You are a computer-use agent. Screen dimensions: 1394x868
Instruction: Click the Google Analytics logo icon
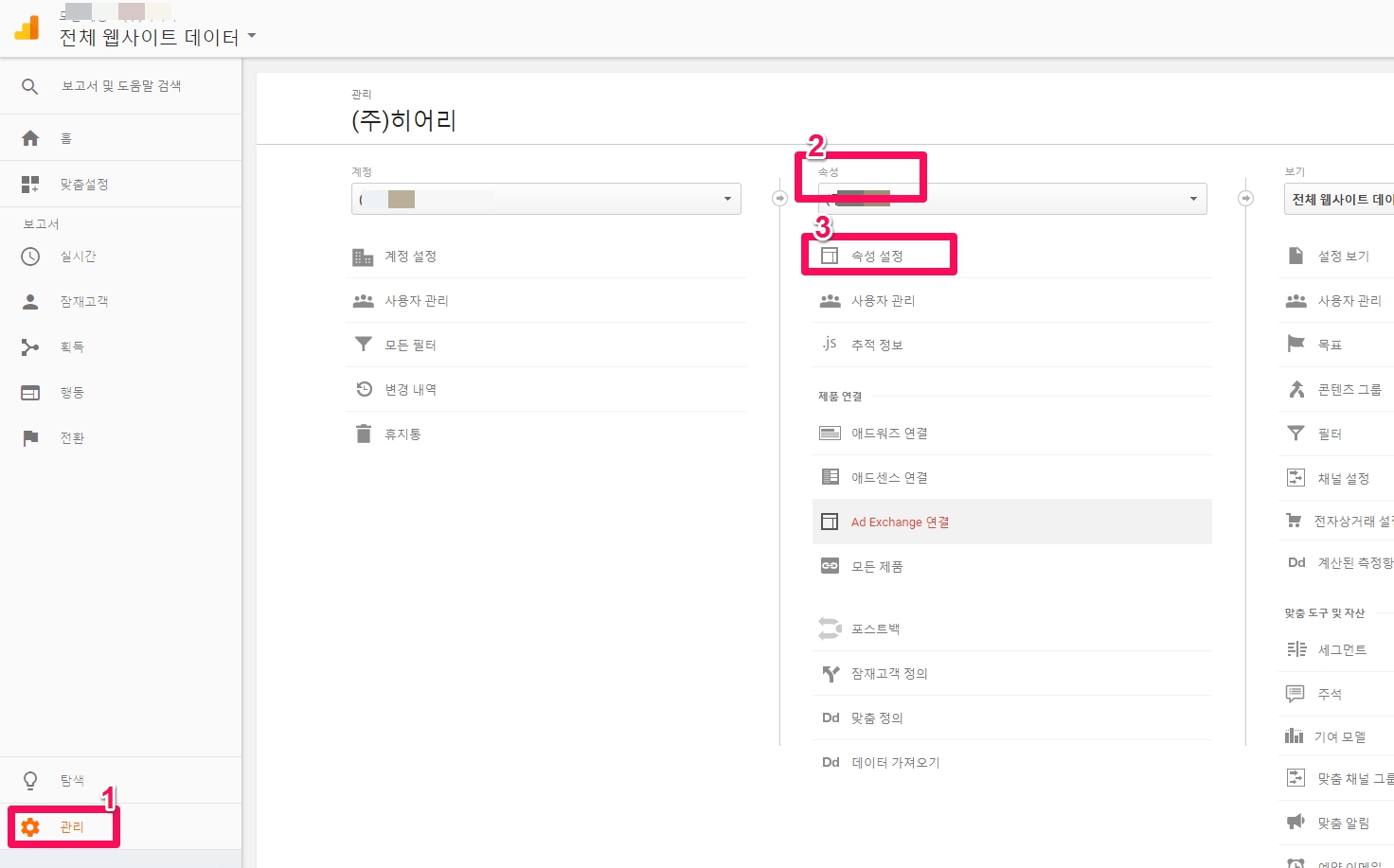(x=27, y=28)
